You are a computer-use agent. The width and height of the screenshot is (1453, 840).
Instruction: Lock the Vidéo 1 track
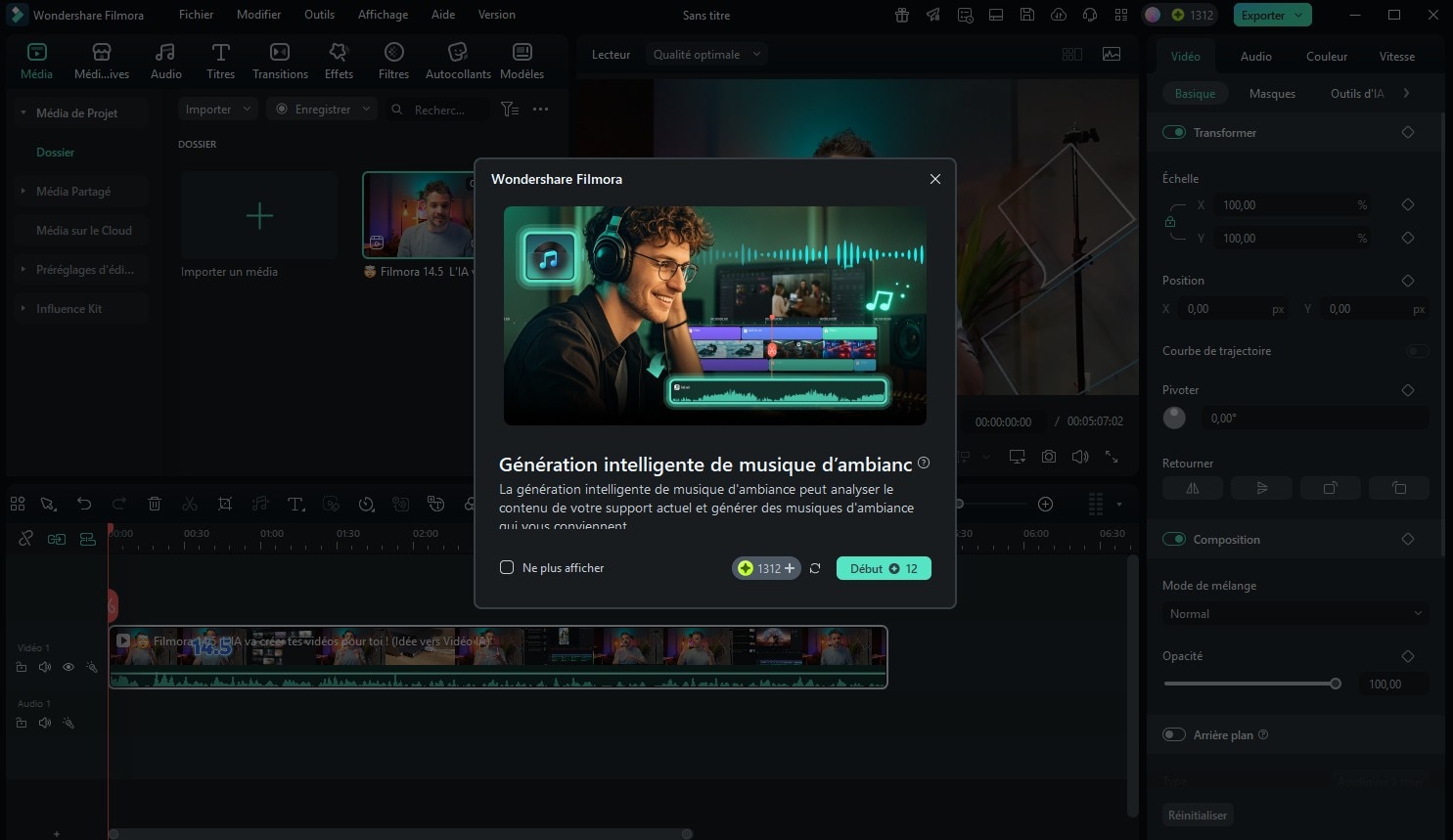[22, 667]
